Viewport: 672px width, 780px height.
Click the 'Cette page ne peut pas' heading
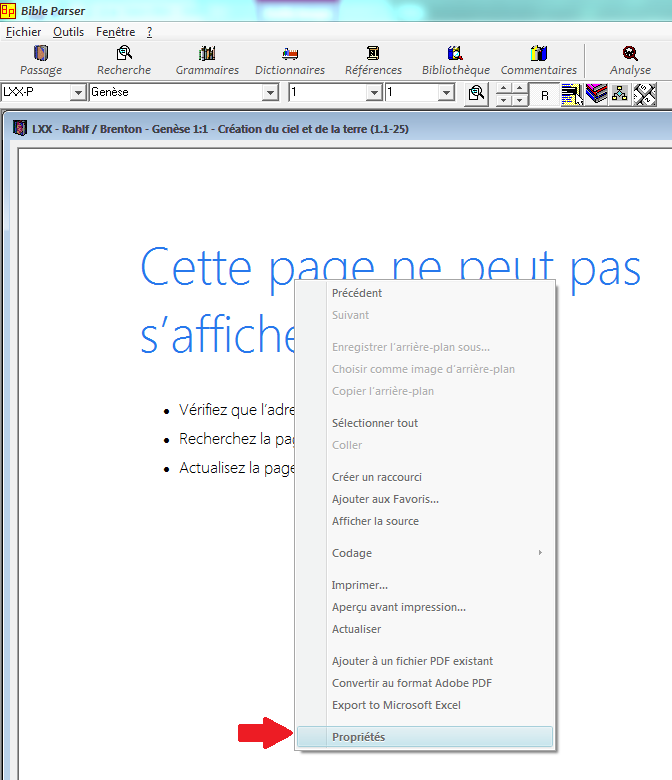390,269
